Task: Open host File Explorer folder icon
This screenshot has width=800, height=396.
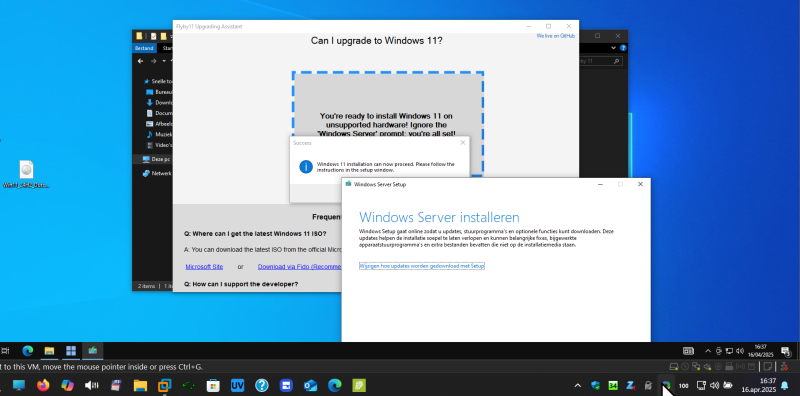Action: click(x=140, y=385)
